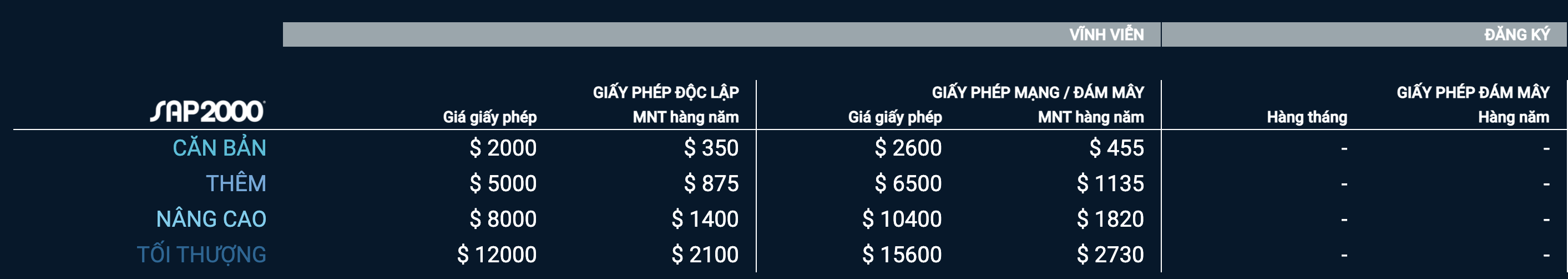
Task: Select the $ 1135 network MNT price
Action: tap(1110, 183)
